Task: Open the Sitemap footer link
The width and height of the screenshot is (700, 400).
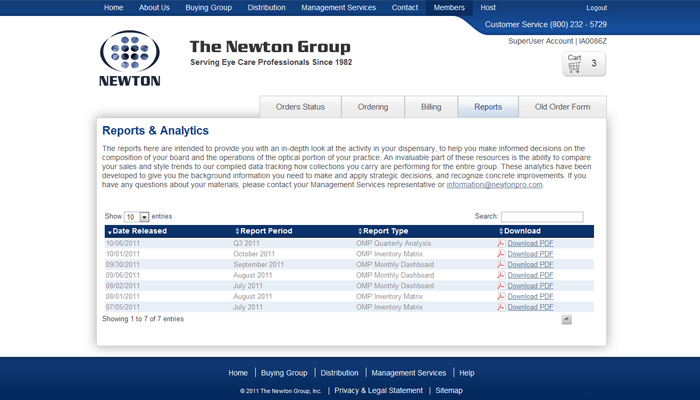Action: coord(449,391)
